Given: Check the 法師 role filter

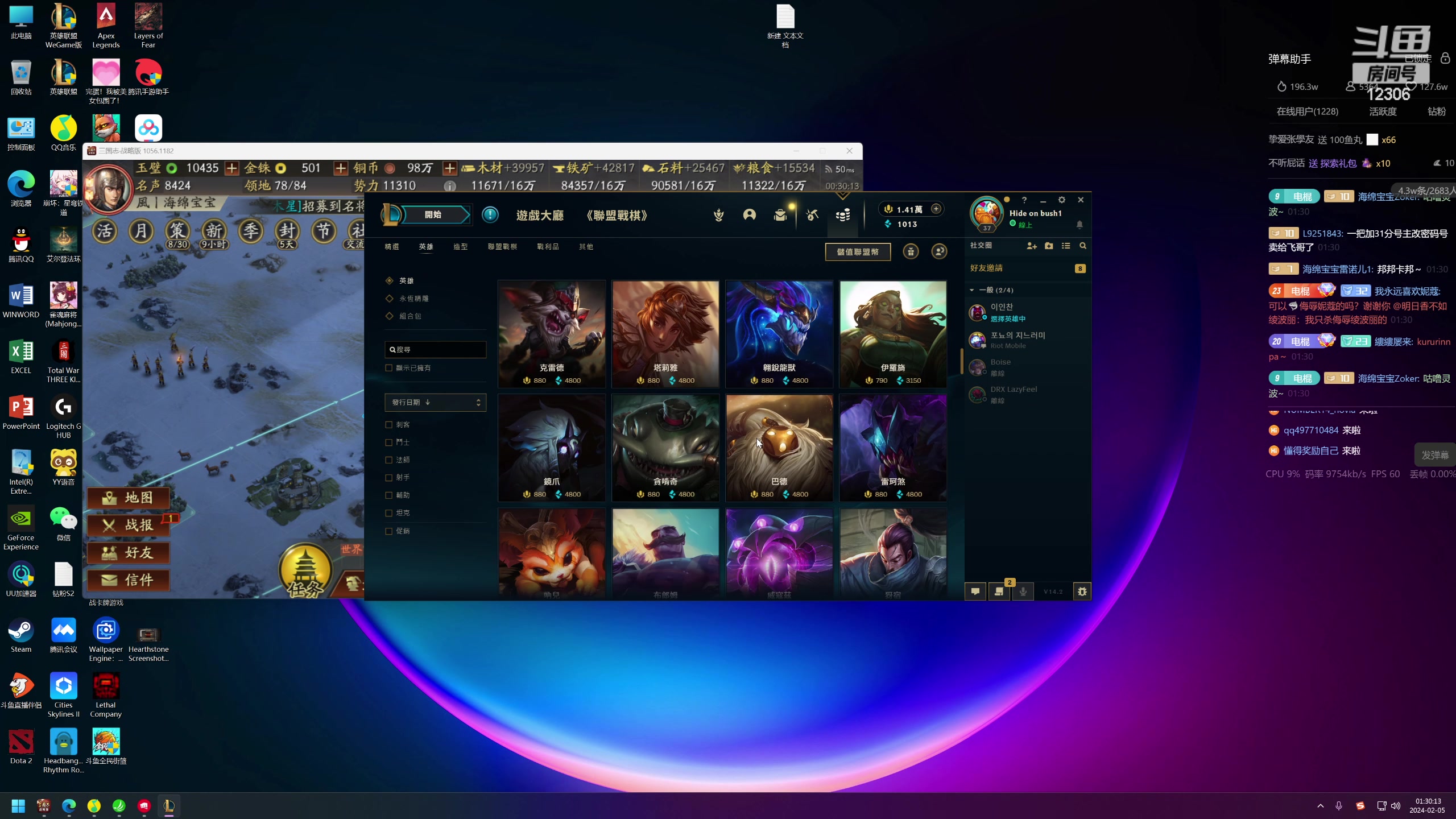Looking at the screenshot, I should [x=389, y=460].
